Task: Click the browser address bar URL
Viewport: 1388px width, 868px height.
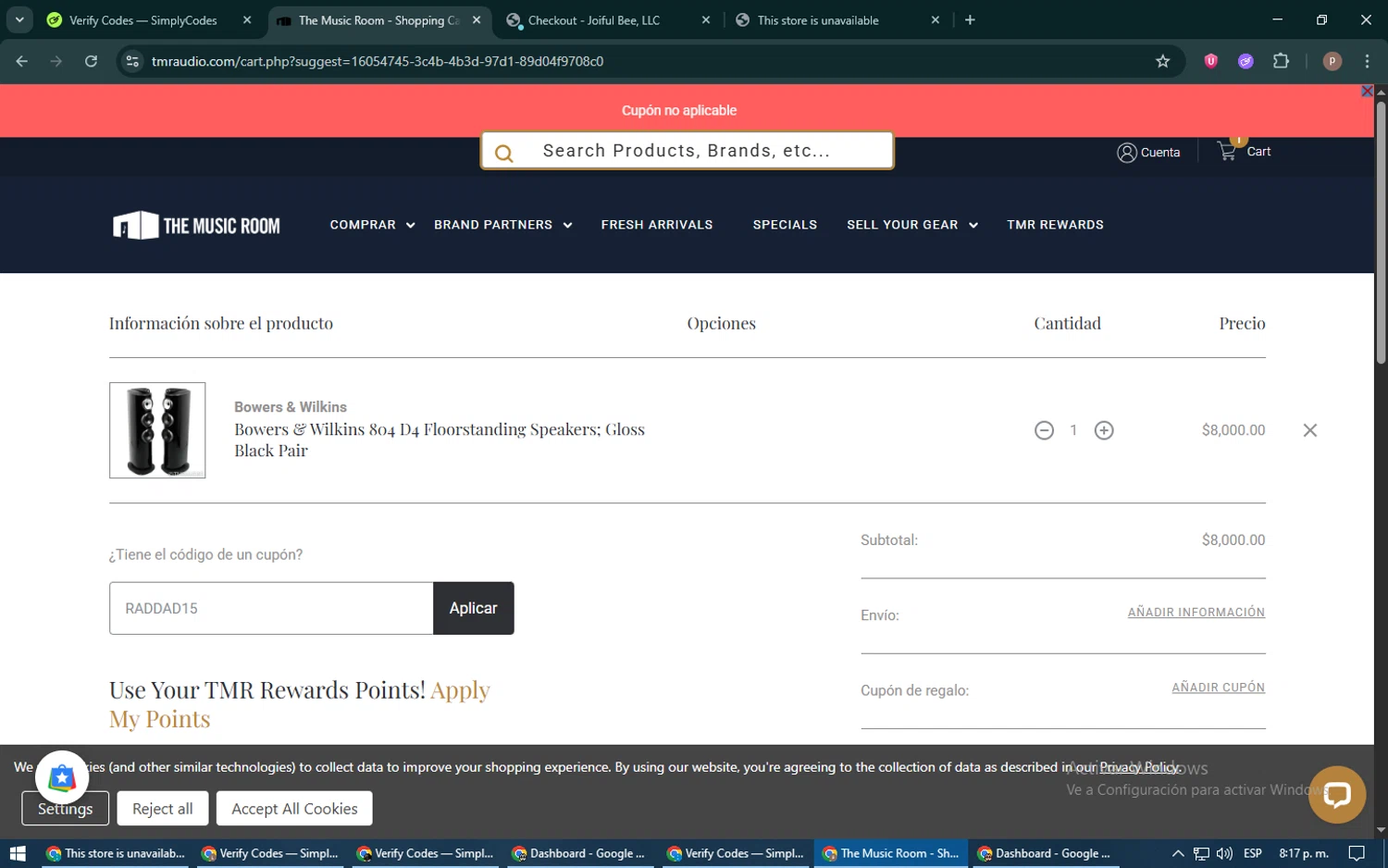Action: pos(378,61)
